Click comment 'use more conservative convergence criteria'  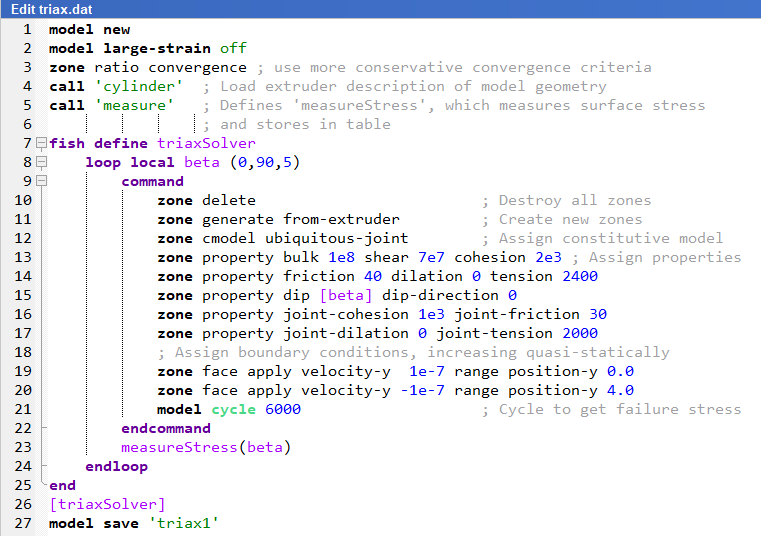(463, 67)
